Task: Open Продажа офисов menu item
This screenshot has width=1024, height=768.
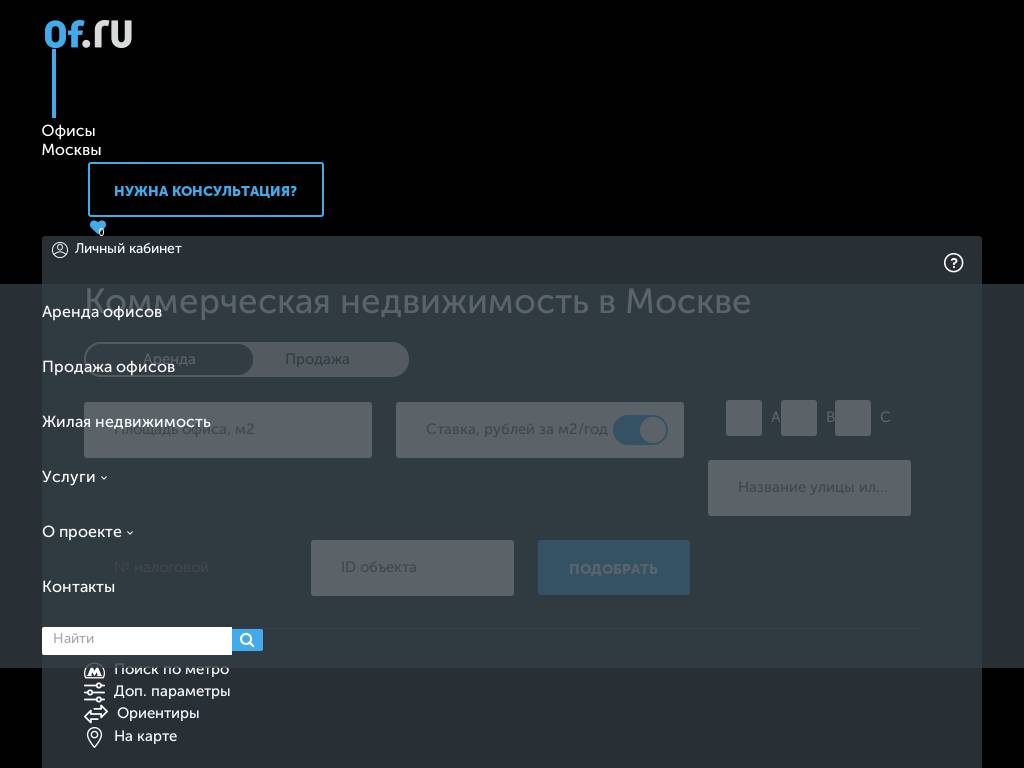Action: [108, 367]
